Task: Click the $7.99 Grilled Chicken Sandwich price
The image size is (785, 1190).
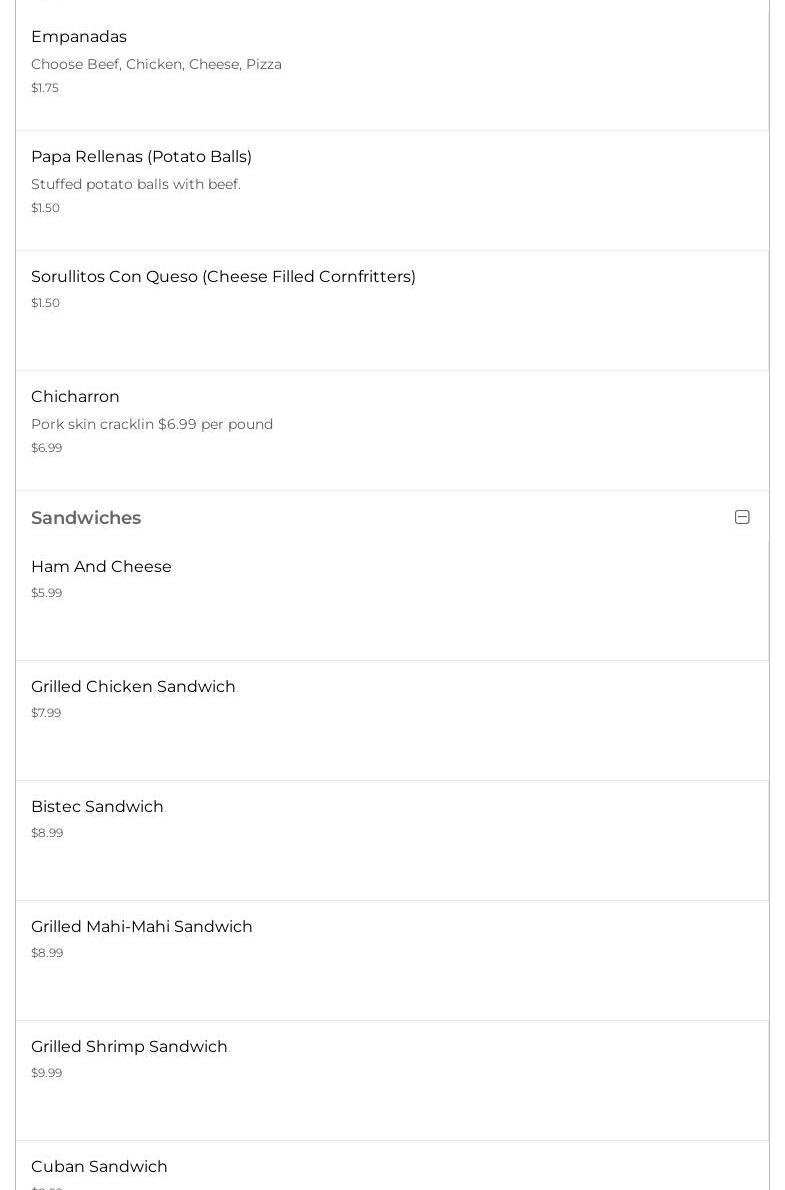Action: click(46, 713)
